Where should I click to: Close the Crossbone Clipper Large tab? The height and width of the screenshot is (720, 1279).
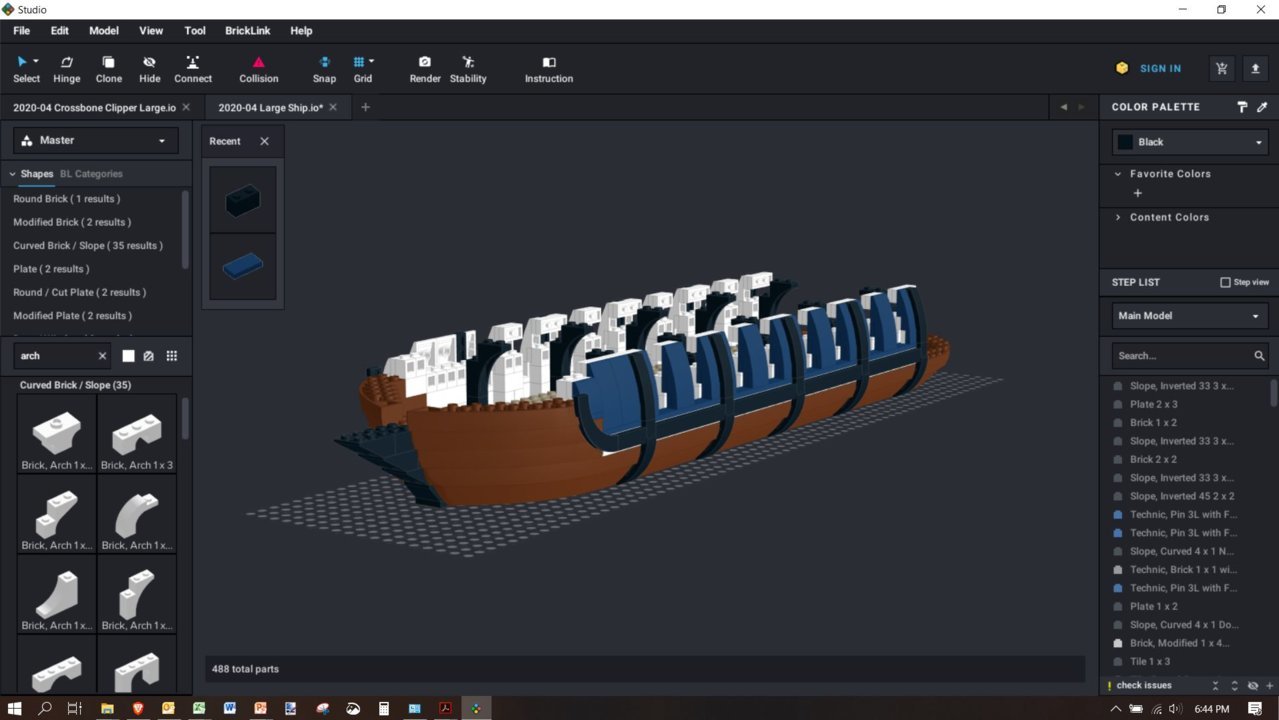coord(186,107)
